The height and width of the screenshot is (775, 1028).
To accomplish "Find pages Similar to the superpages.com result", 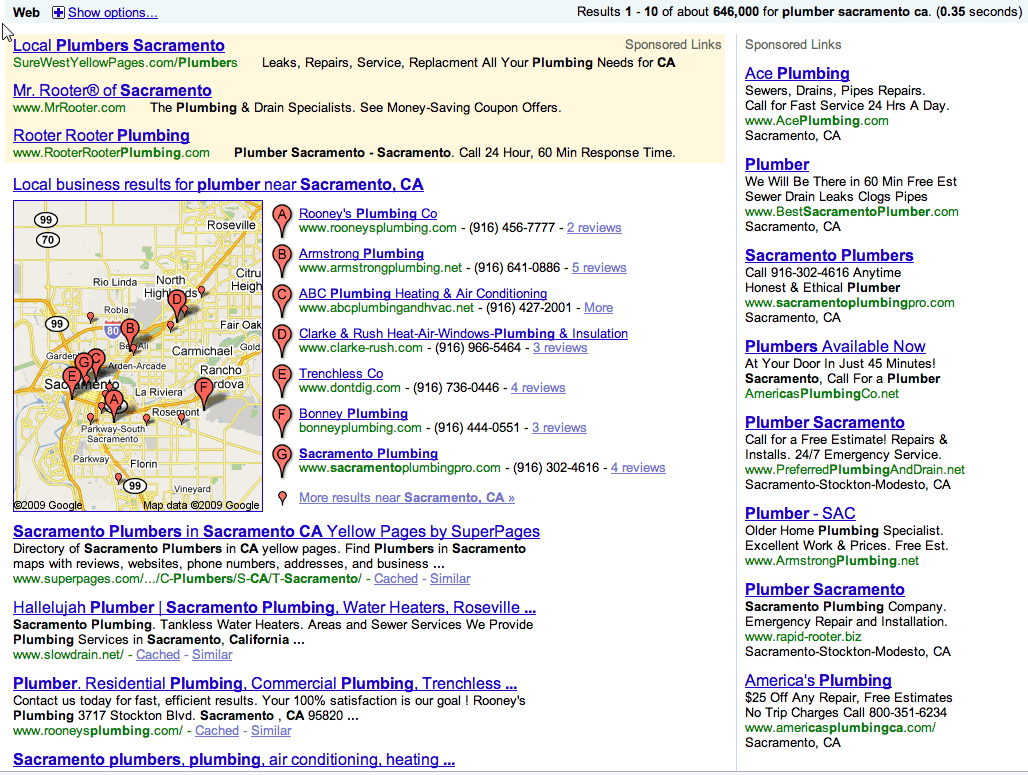I will point(450,578).
